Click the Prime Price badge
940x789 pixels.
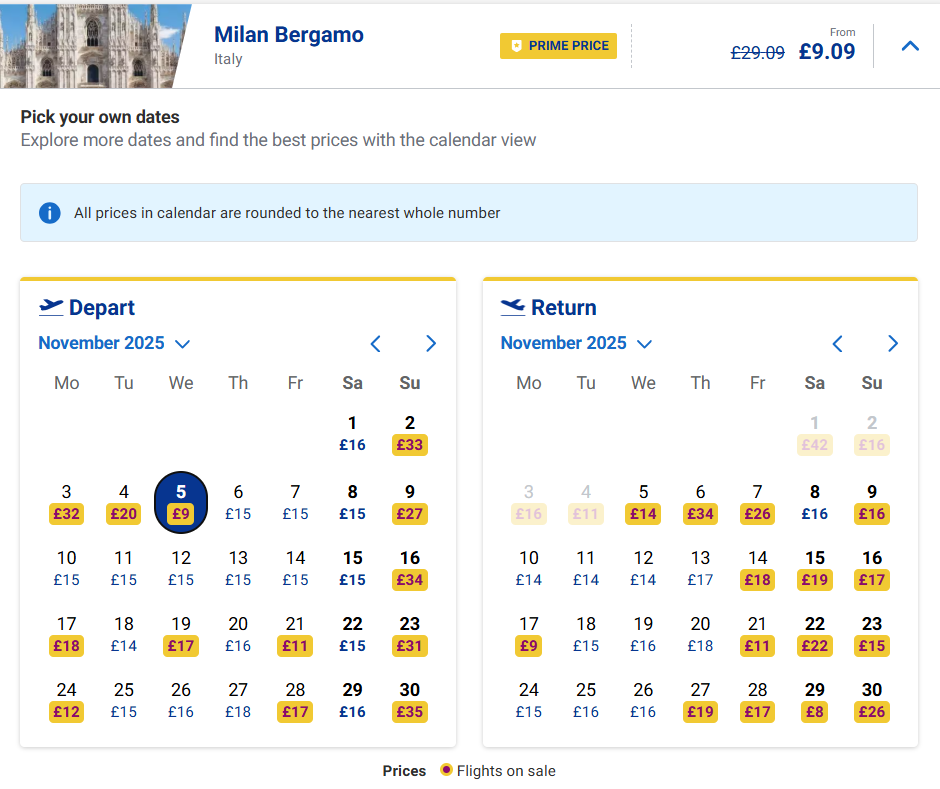pos(559,46)
